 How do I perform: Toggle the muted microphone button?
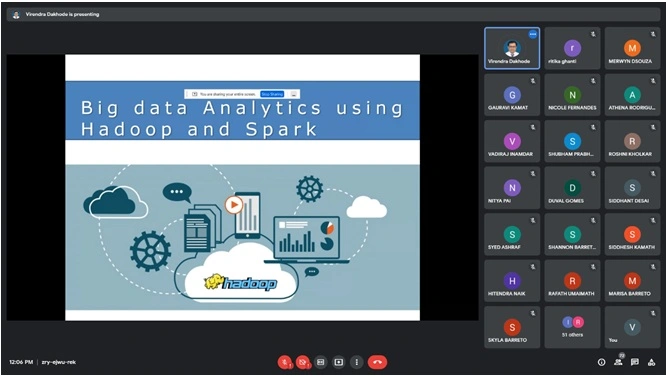tap(285, 362)
